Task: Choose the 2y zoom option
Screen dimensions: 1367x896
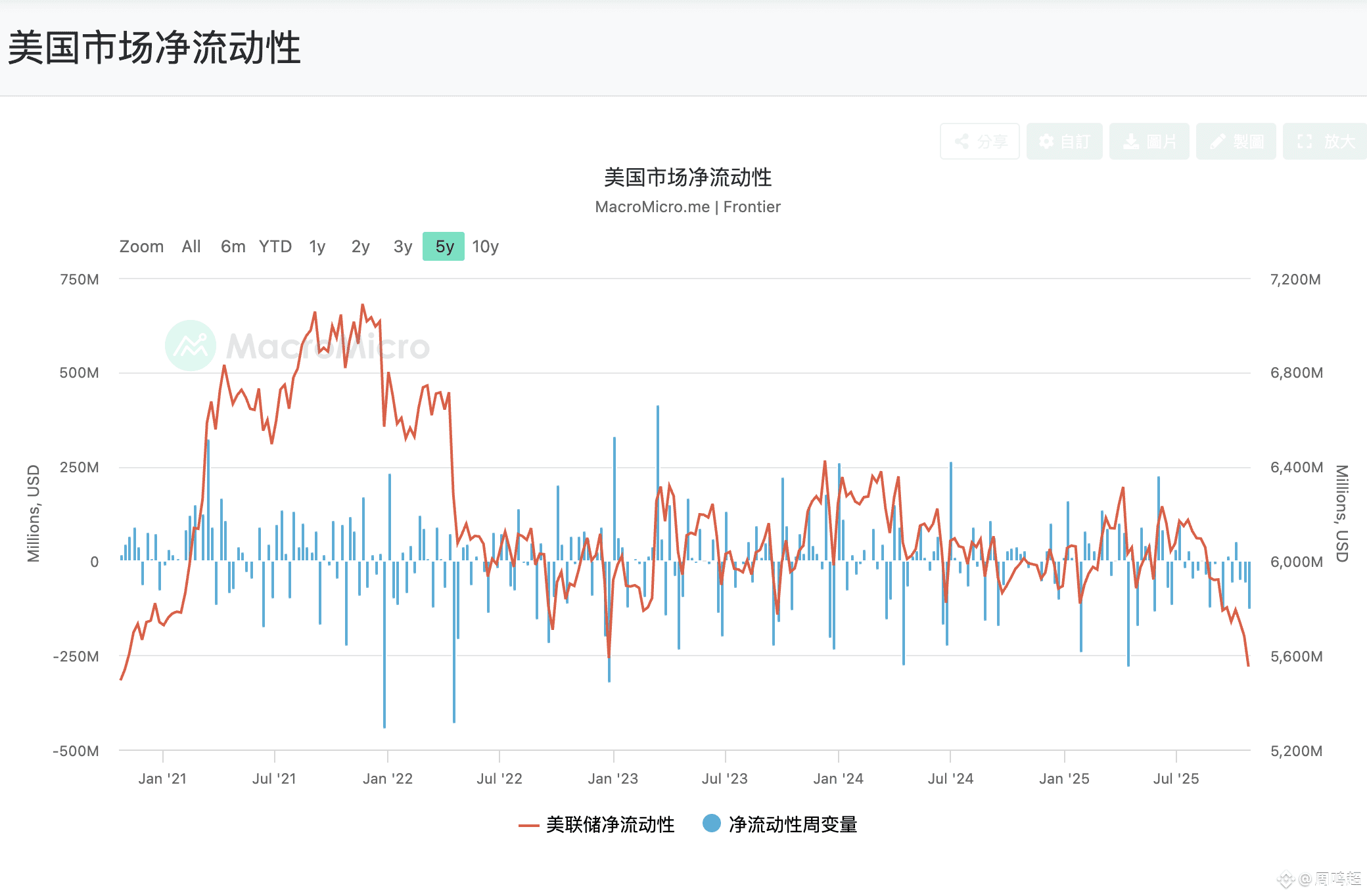Action: click(x=360, y=246)
